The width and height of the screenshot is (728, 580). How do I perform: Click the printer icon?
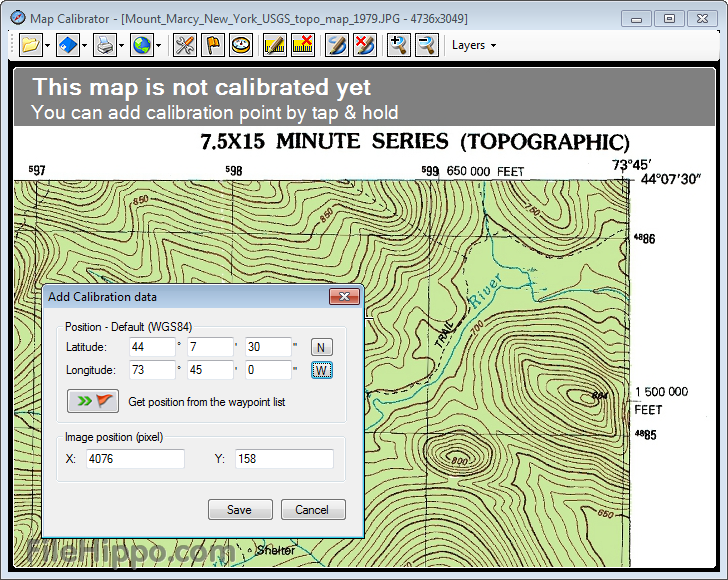click(105, 46)
